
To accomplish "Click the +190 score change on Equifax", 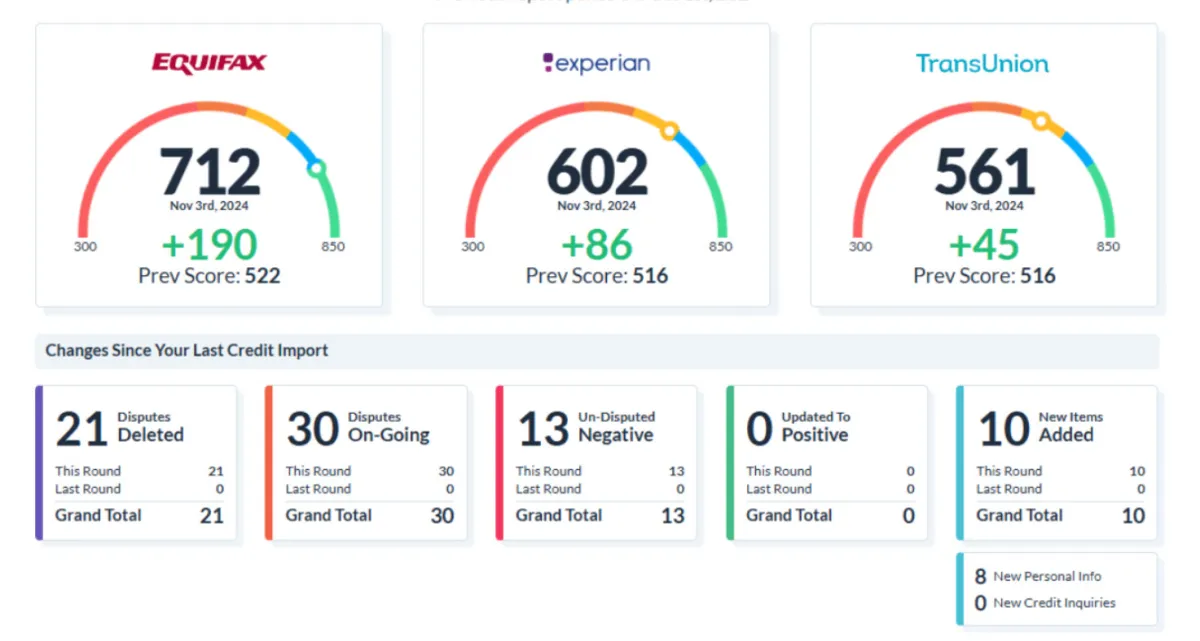I will (x=209, y=245).
